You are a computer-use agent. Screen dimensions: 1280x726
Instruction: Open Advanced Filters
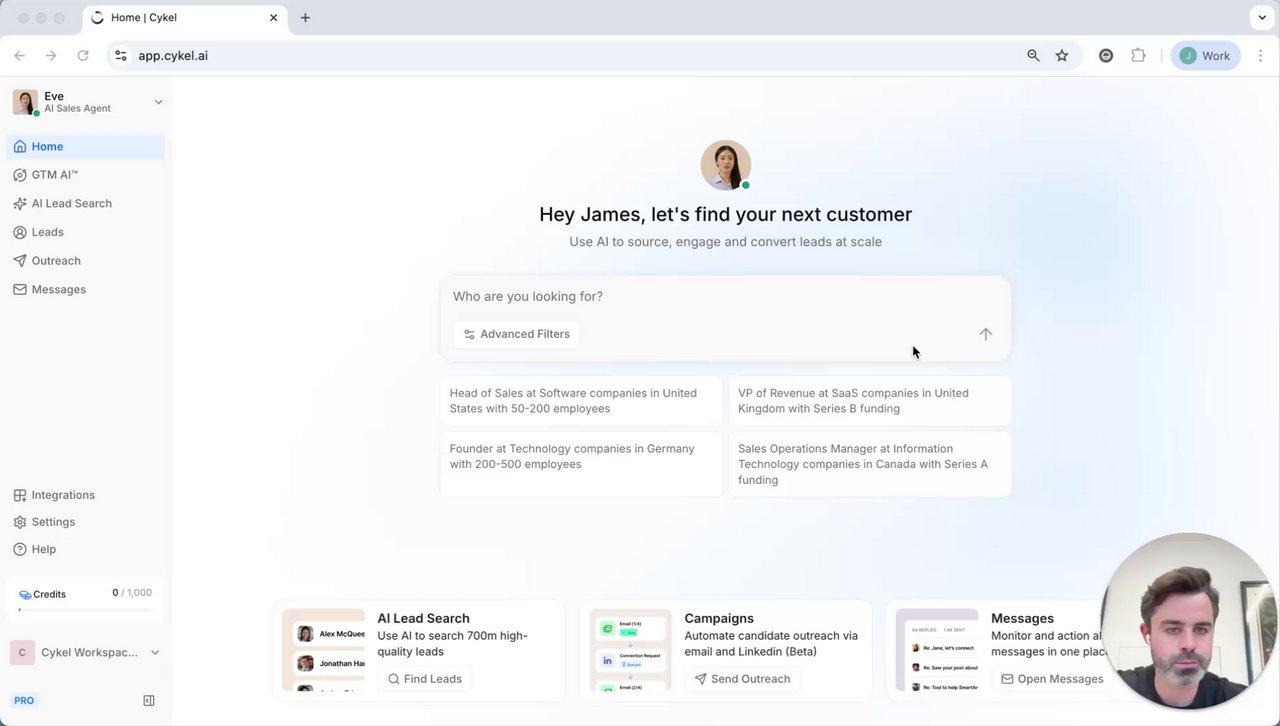[x=516, y=334]
